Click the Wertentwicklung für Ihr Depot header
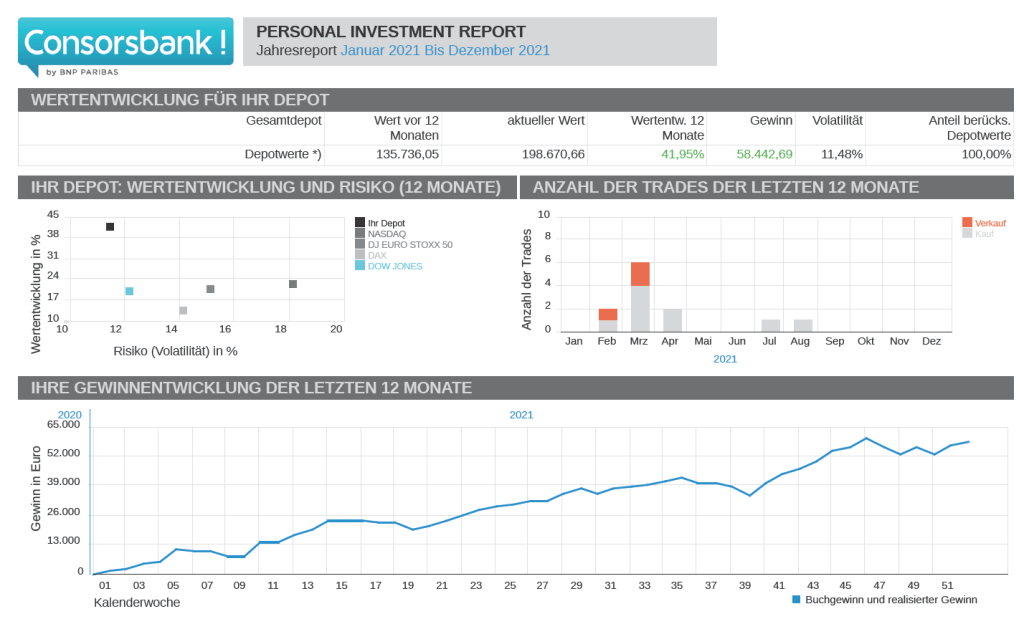Image resolution: width=1024 pixels, height=619 pixels. coord(180,100)
